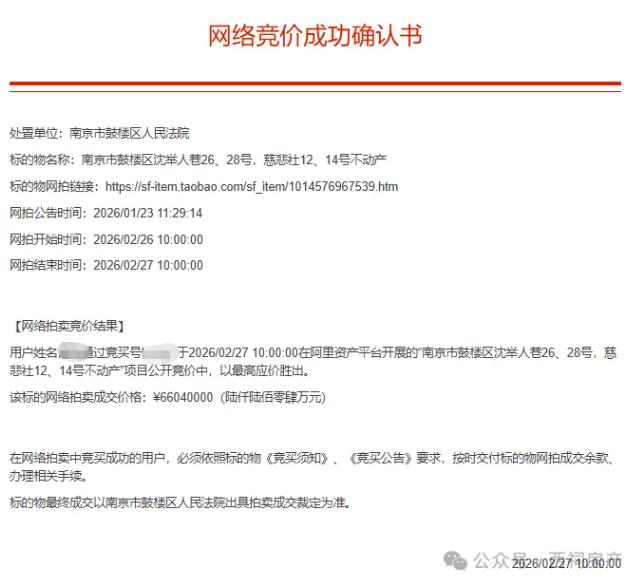Click the title 网络竞价成功确认书
Image resolution: width=633 pixels, height=588 pixels.
[315, 37]
